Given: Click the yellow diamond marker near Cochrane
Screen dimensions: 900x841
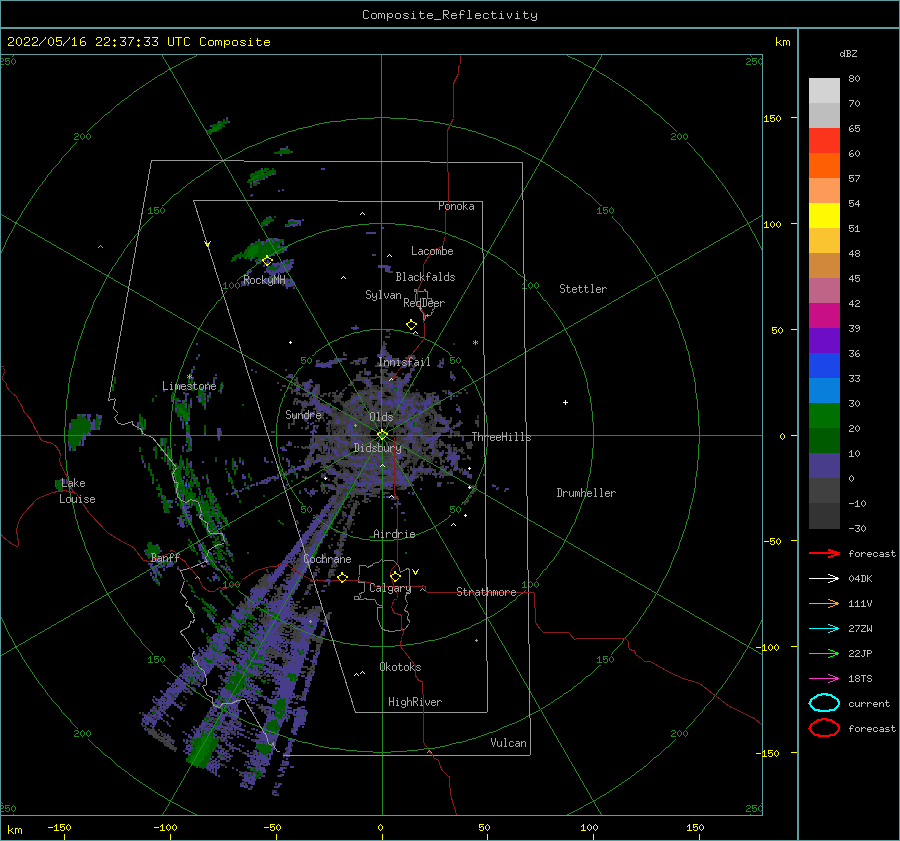Looking at the screenshot, I should pos(343,578).
